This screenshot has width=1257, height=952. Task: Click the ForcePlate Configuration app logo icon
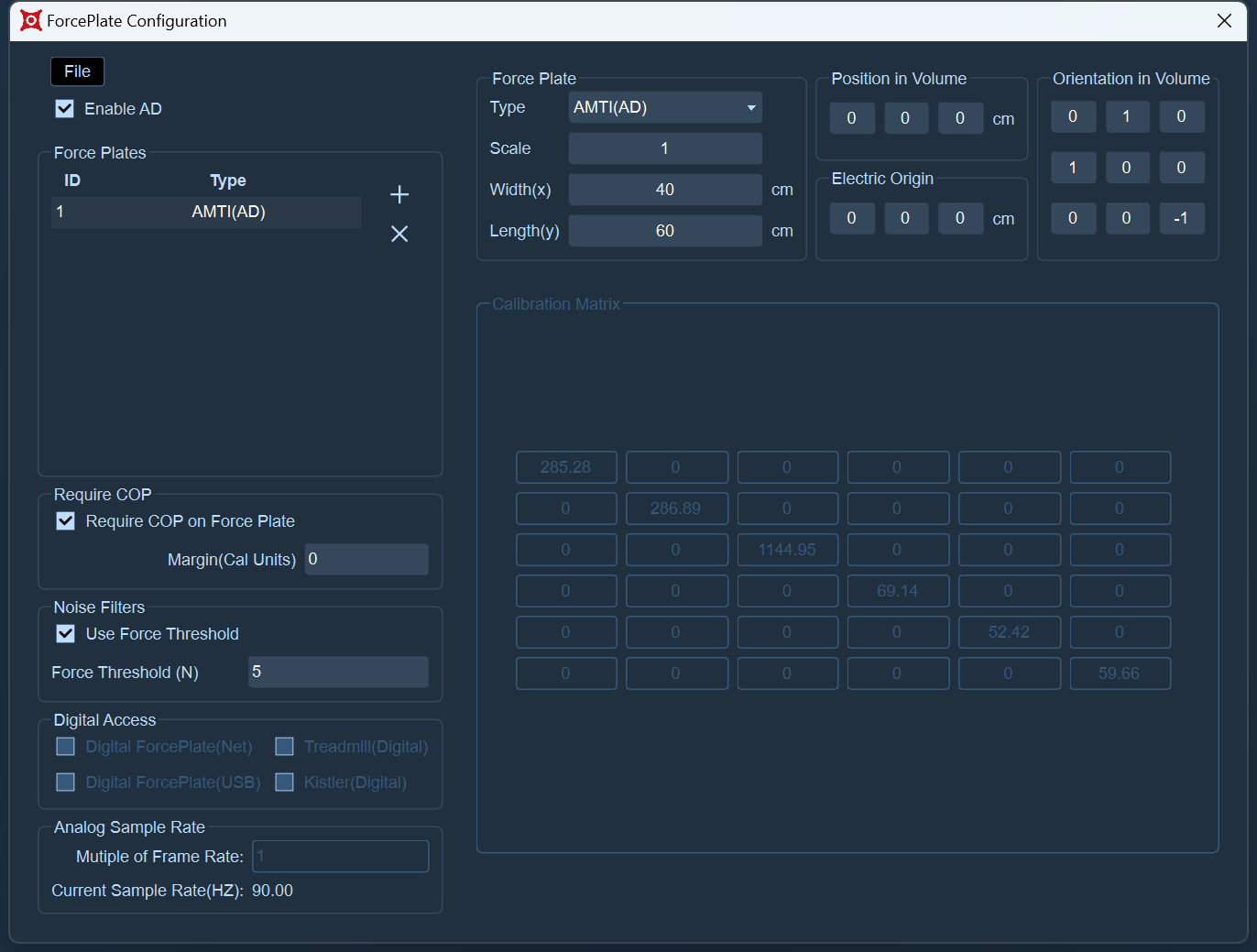coord(31,20)
